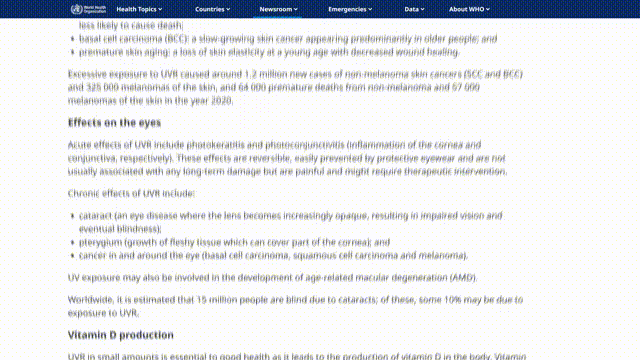Image resolution: width=640 pixels, height=360 pixels.
Task: Click the age-related macular degeneration sentence
Action: (x=272, y=278)
